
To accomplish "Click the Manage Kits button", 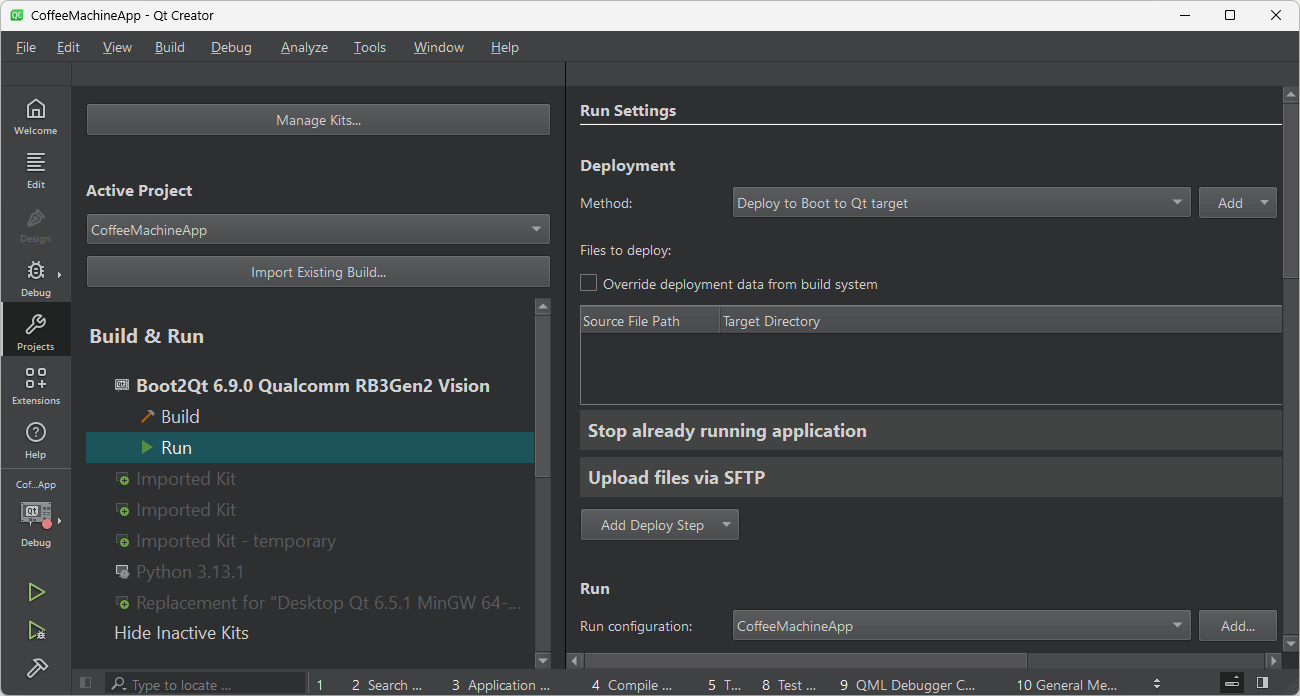I will coord(318,120).
